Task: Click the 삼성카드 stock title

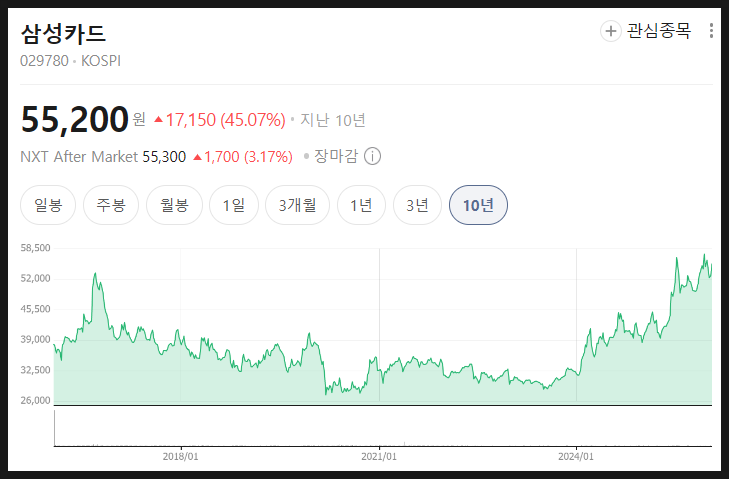Action: 63,33
